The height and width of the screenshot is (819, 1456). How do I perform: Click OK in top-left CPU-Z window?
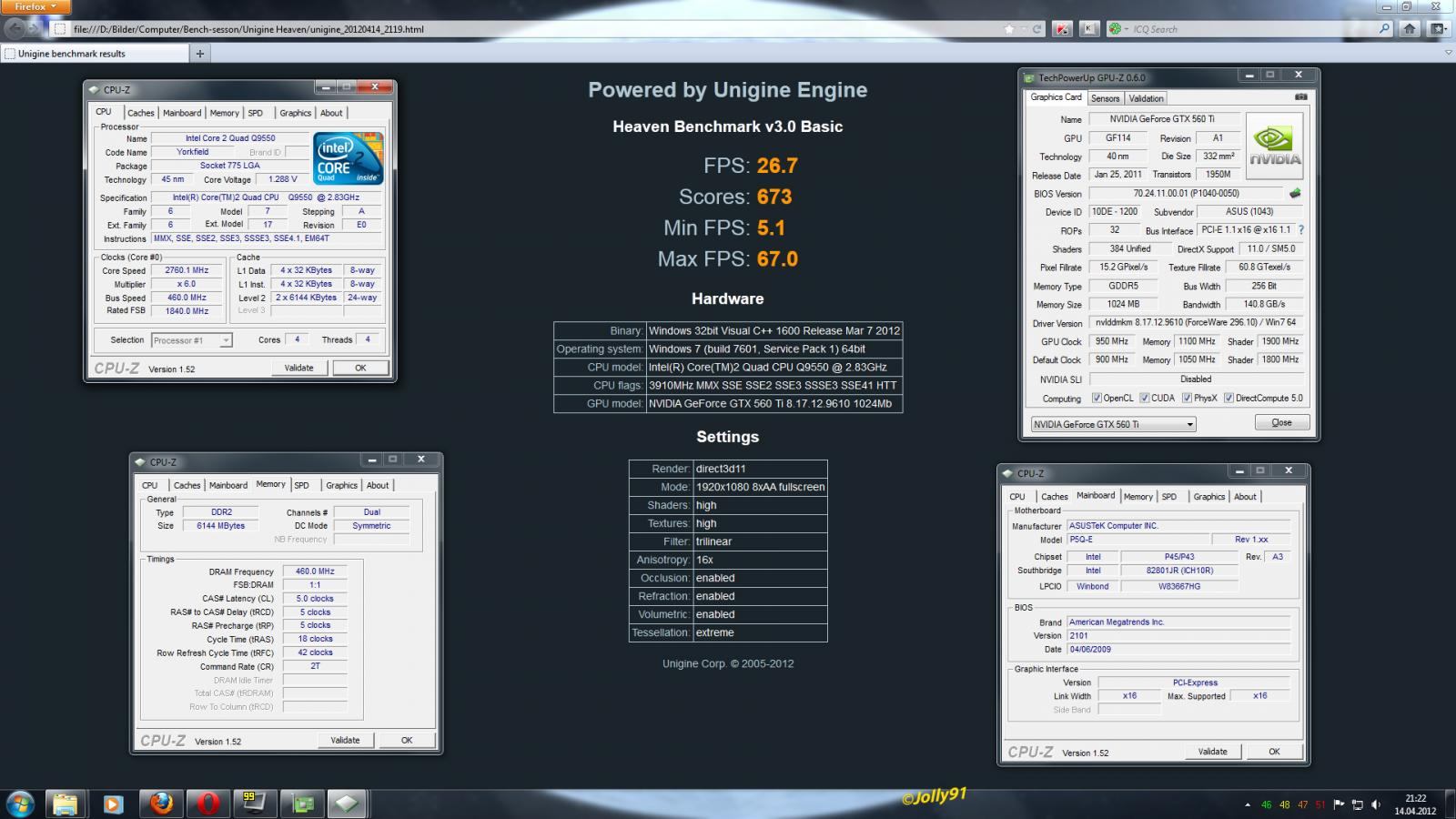(360, 368)
